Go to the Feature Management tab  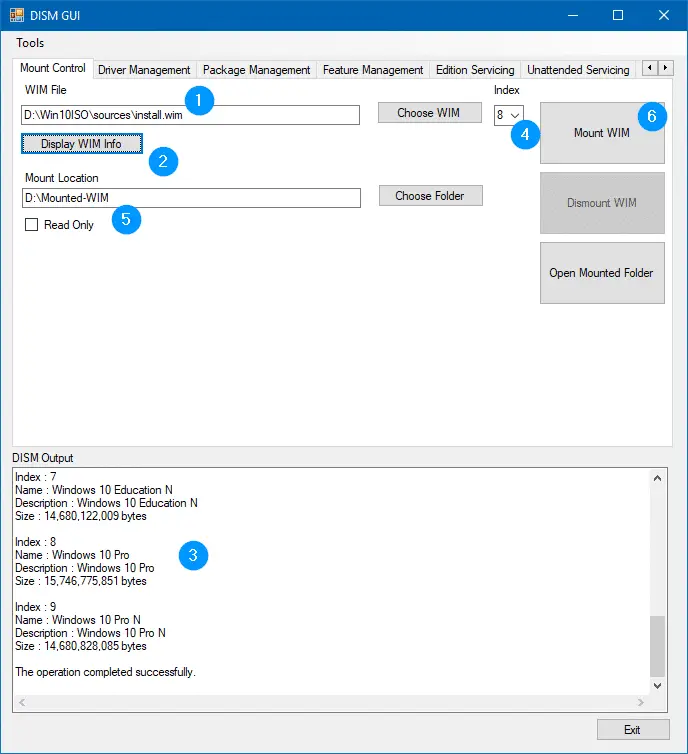pyautogui.click(x=373, y=70)
